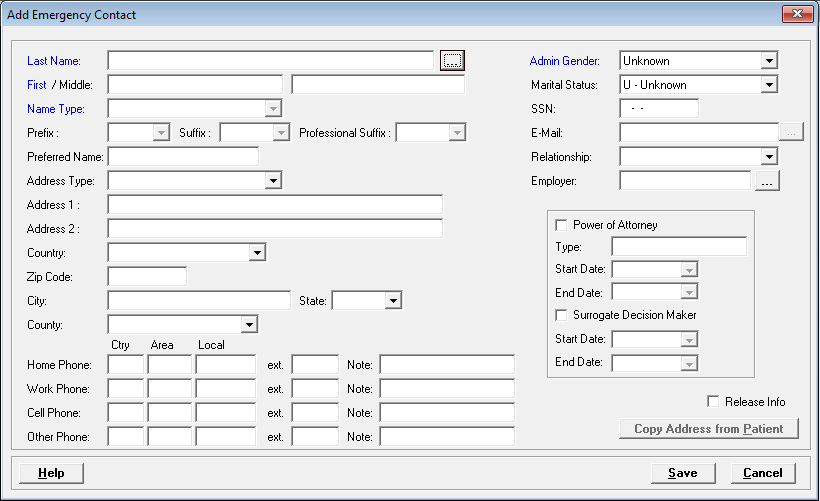Expand the County dropdown
The width and height of the screenshot is (820, 501).
click(x=249, y=325)
